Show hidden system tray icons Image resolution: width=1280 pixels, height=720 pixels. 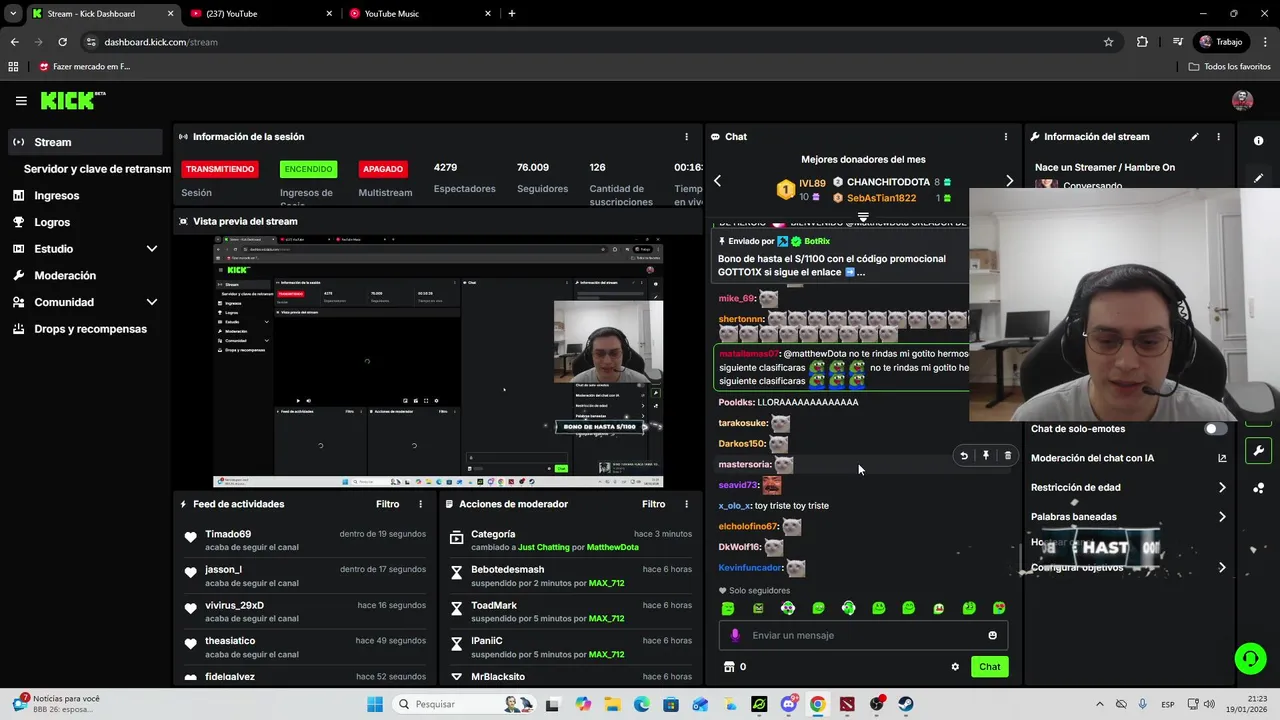click(x=1100, y=704)
